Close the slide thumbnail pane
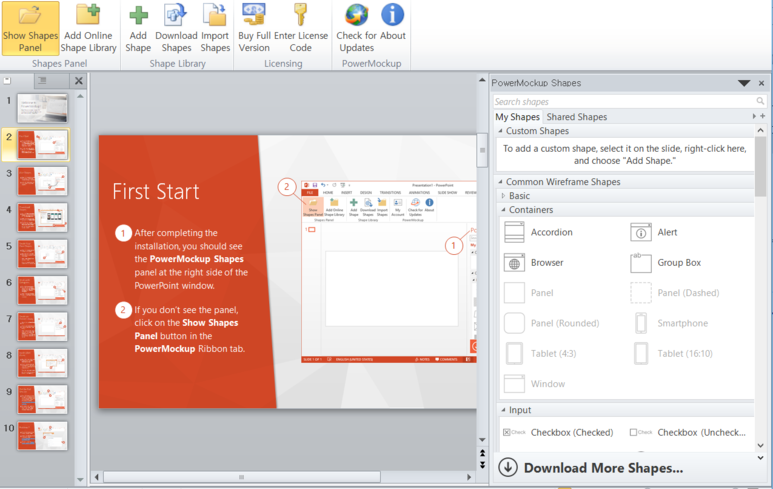This screenshot has height=489, width=773. tap(78, 81)
